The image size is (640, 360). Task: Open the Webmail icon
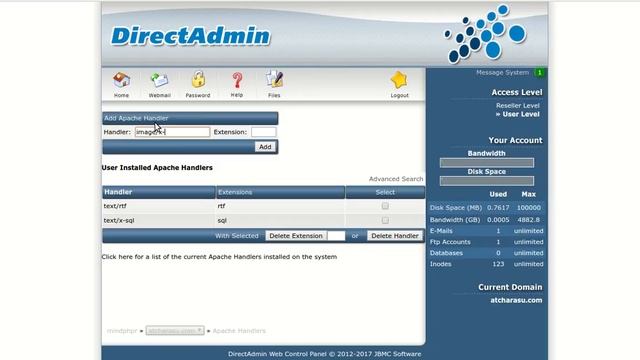(159, 80)
